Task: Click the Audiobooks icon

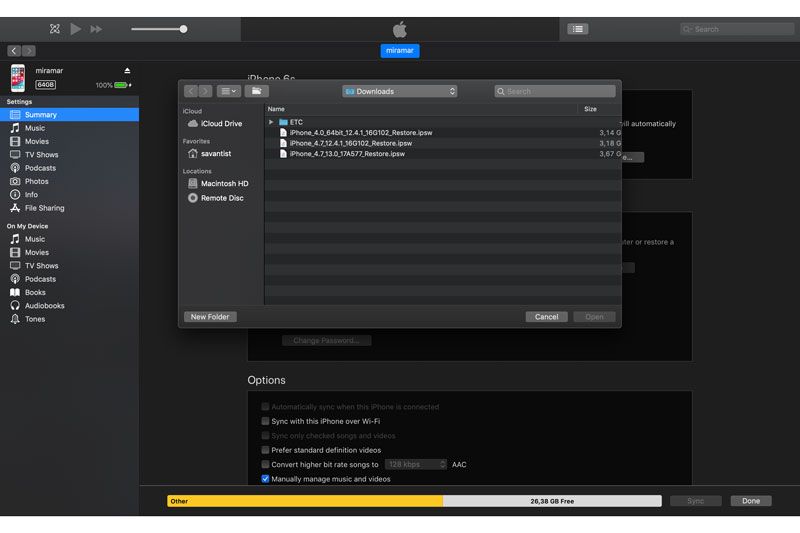Action: coord(15,306)
